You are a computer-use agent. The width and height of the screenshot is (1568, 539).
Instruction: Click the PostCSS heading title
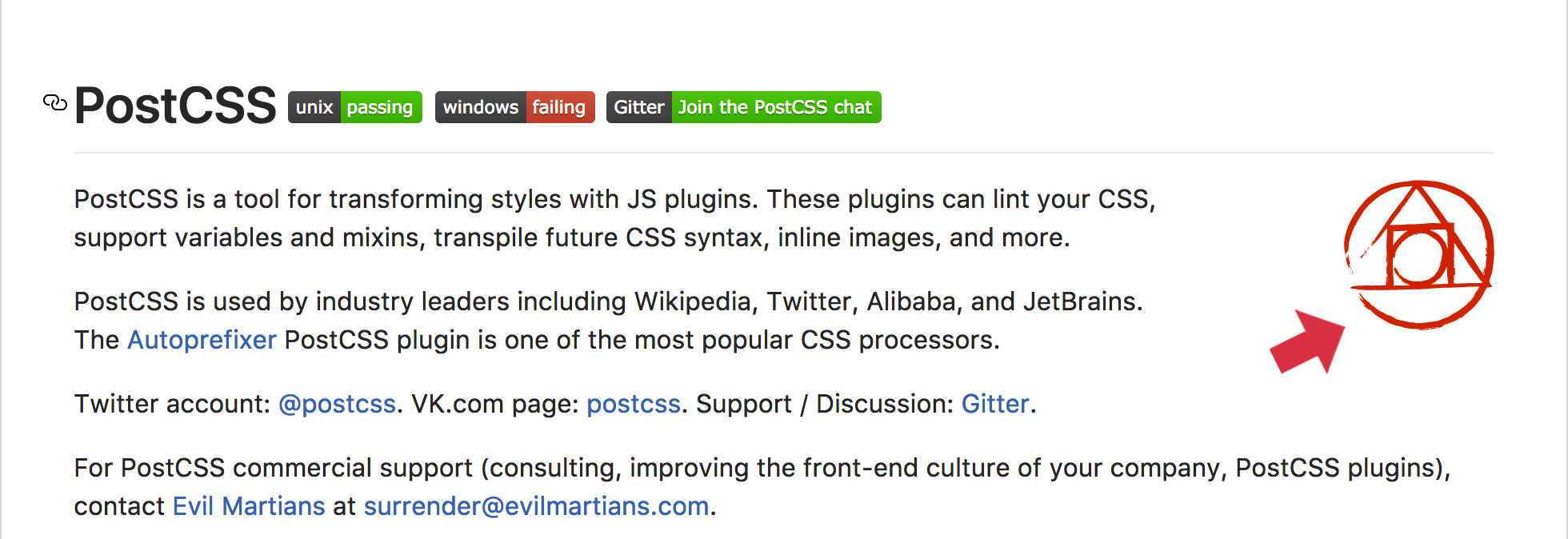point(175,106)
